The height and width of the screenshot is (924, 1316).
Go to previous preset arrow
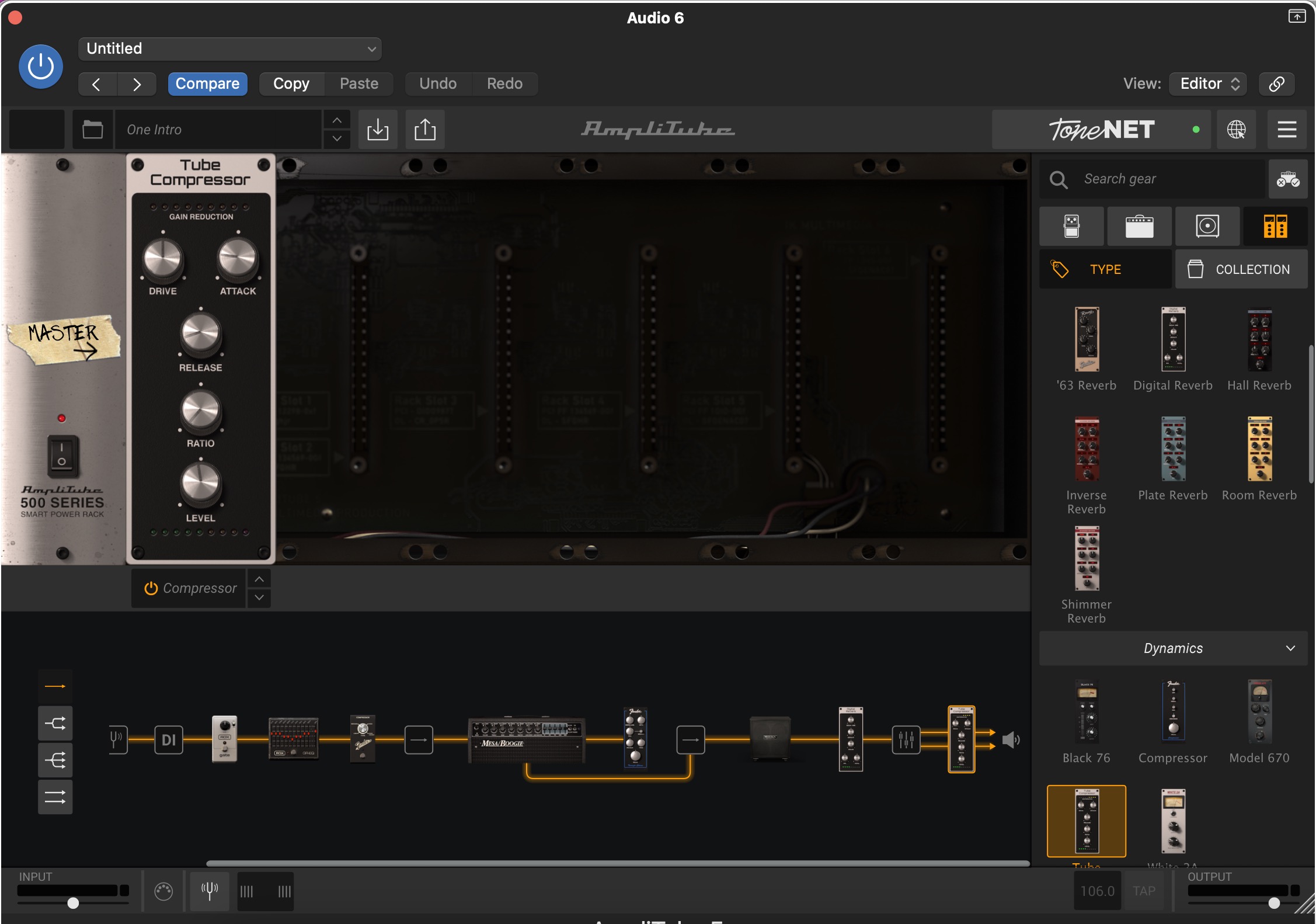click(97, 84)
